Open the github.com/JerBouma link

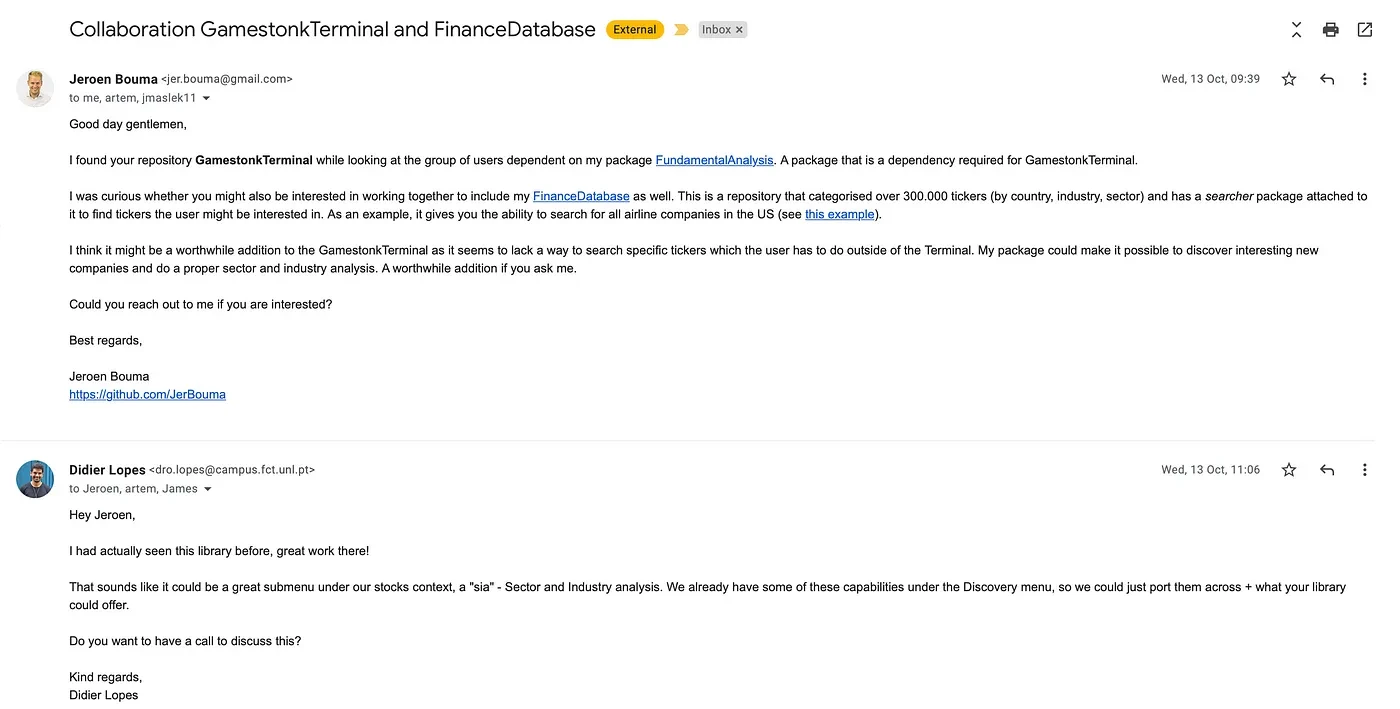tap(147, 394)
